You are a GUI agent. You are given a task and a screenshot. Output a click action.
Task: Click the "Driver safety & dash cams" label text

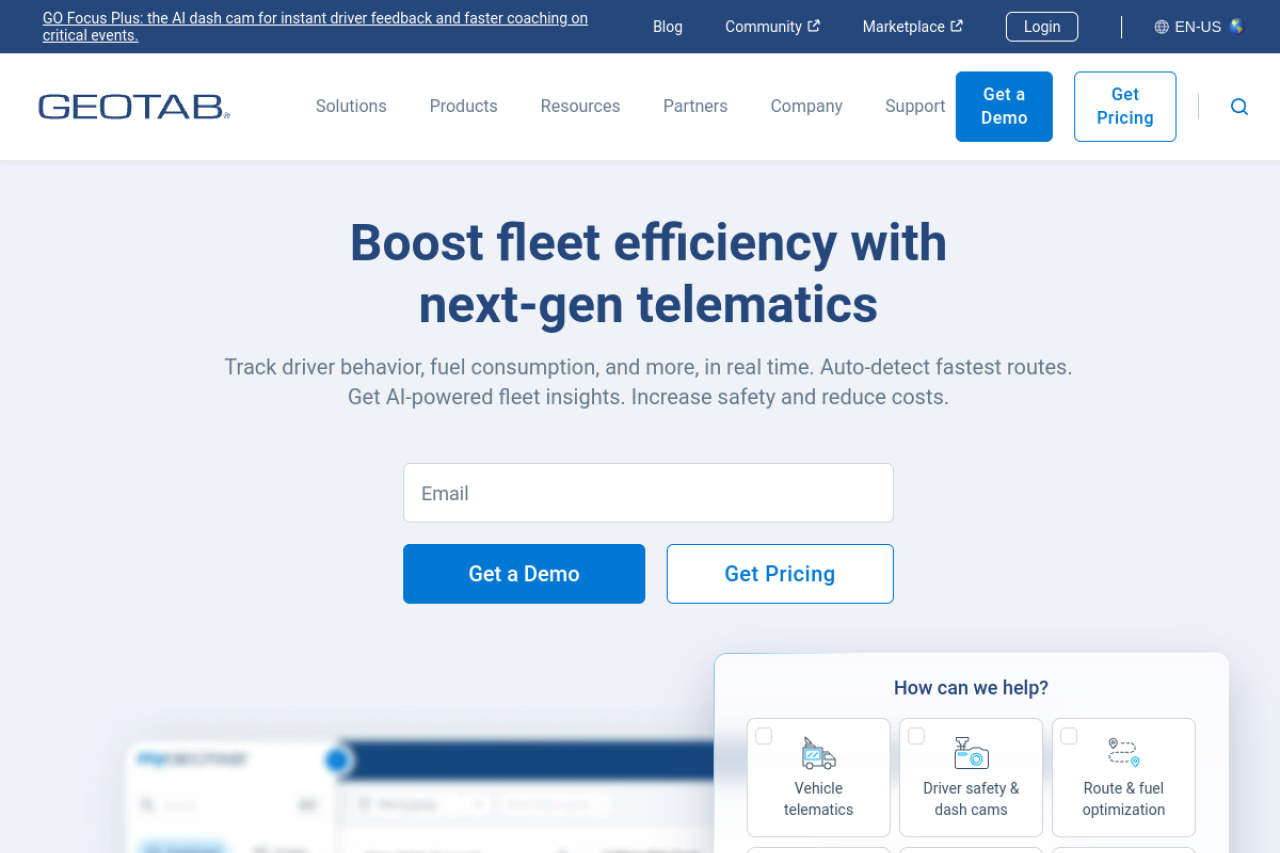click(x=971, y=799)
